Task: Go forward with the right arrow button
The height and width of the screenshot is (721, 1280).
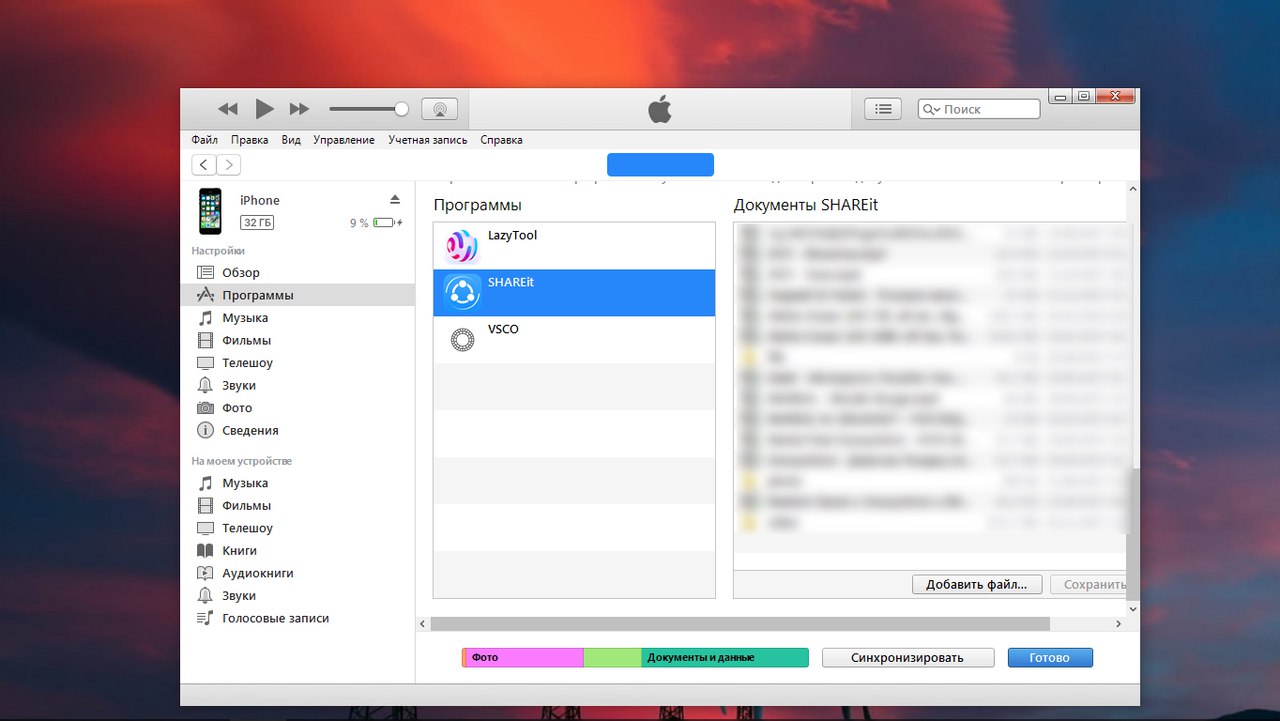Action: (229, 165)
